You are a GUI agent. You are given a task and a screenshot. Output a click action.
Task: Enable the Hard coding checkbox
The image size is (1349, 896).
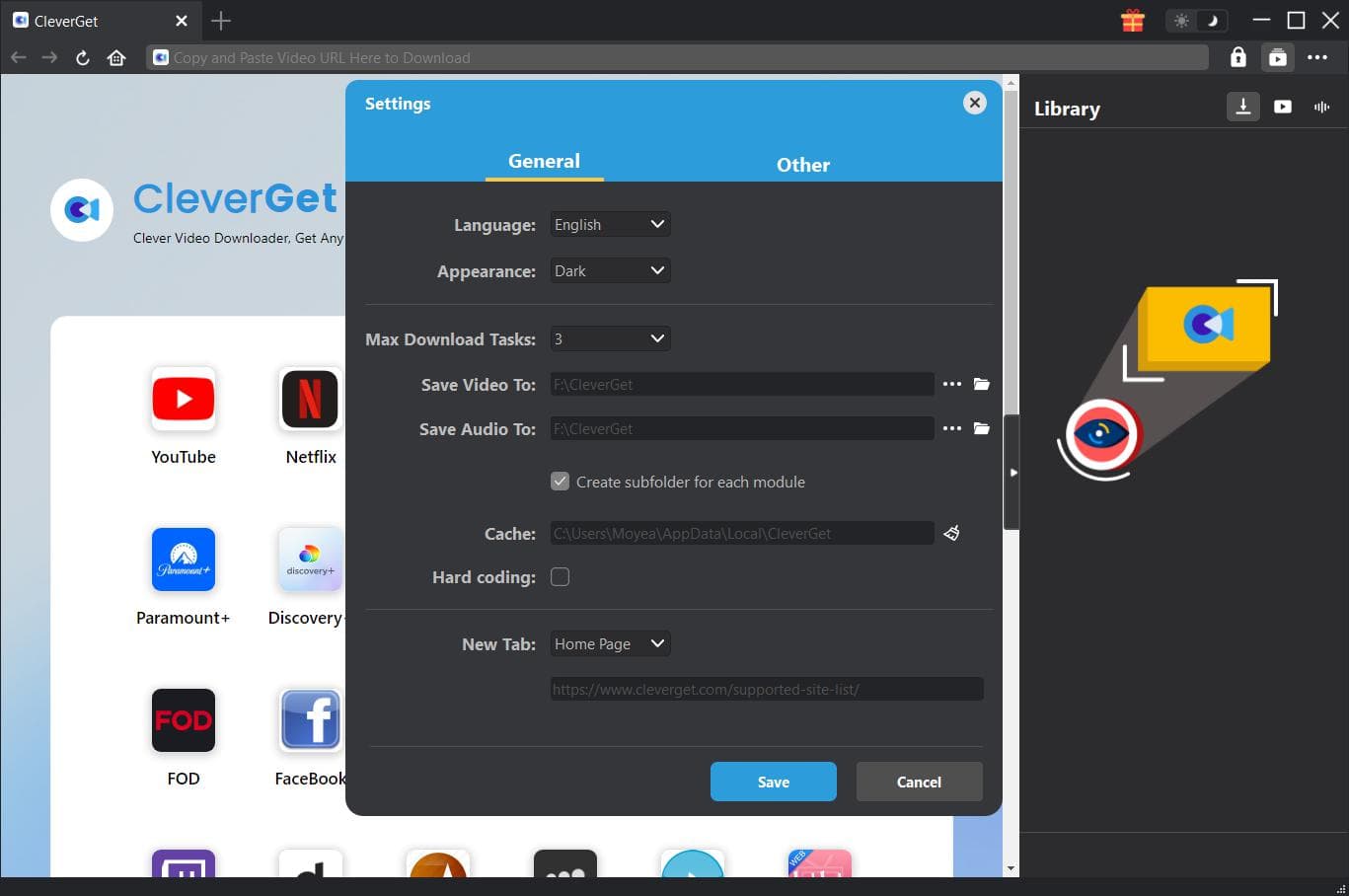point(560,577)
